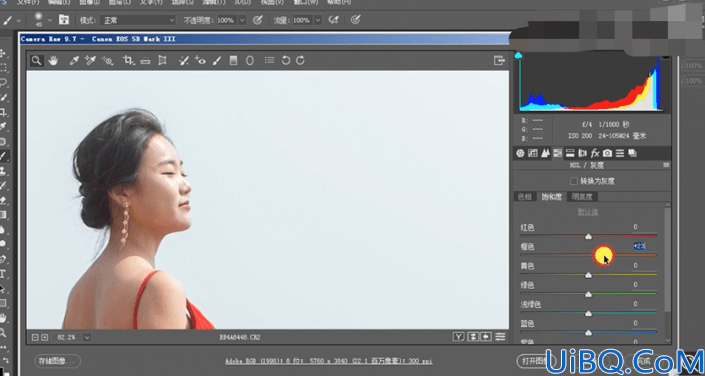Open the HSL panel flyout menu

click(666, 166)
